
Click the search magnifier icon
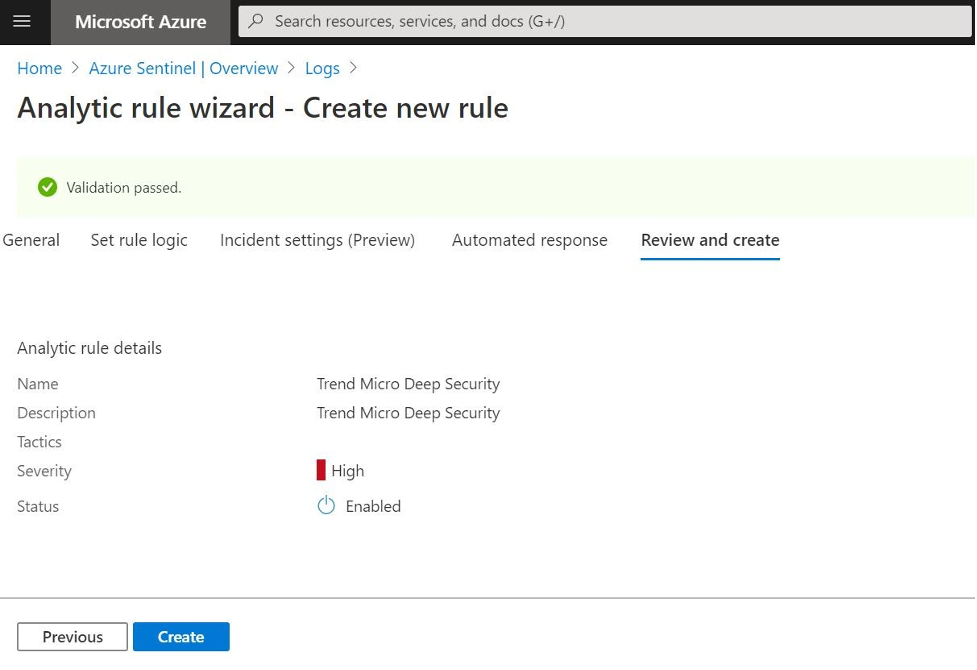click(x=255, y=21)
